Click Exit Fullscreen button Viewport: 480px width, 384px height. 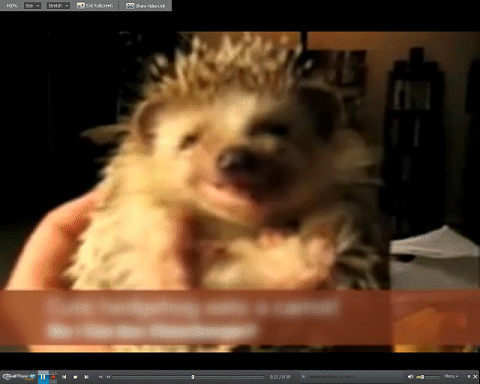click(95, 6)
